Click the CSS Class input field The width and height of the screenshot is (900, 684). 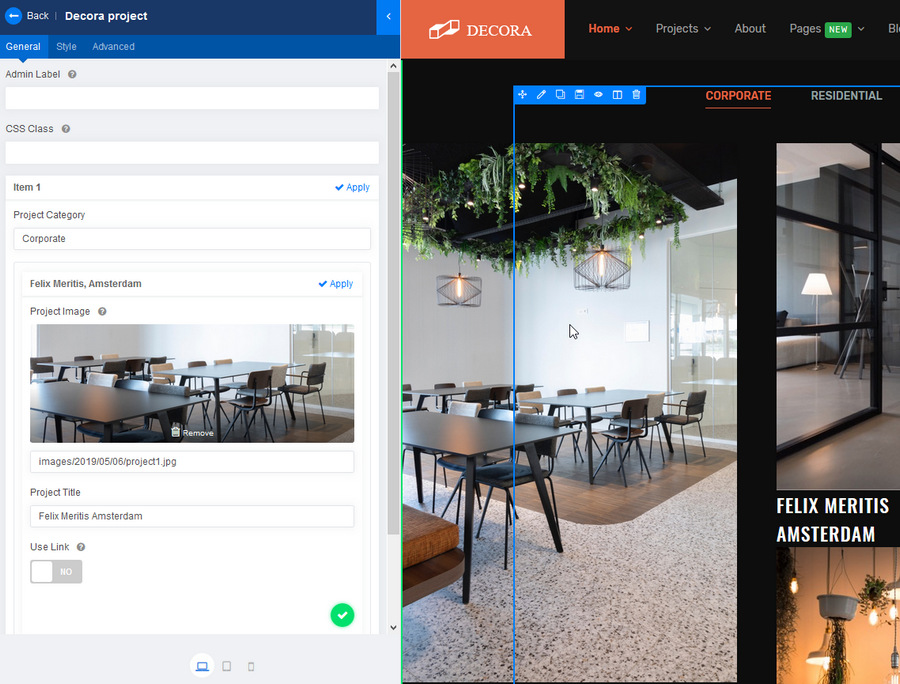192,153
